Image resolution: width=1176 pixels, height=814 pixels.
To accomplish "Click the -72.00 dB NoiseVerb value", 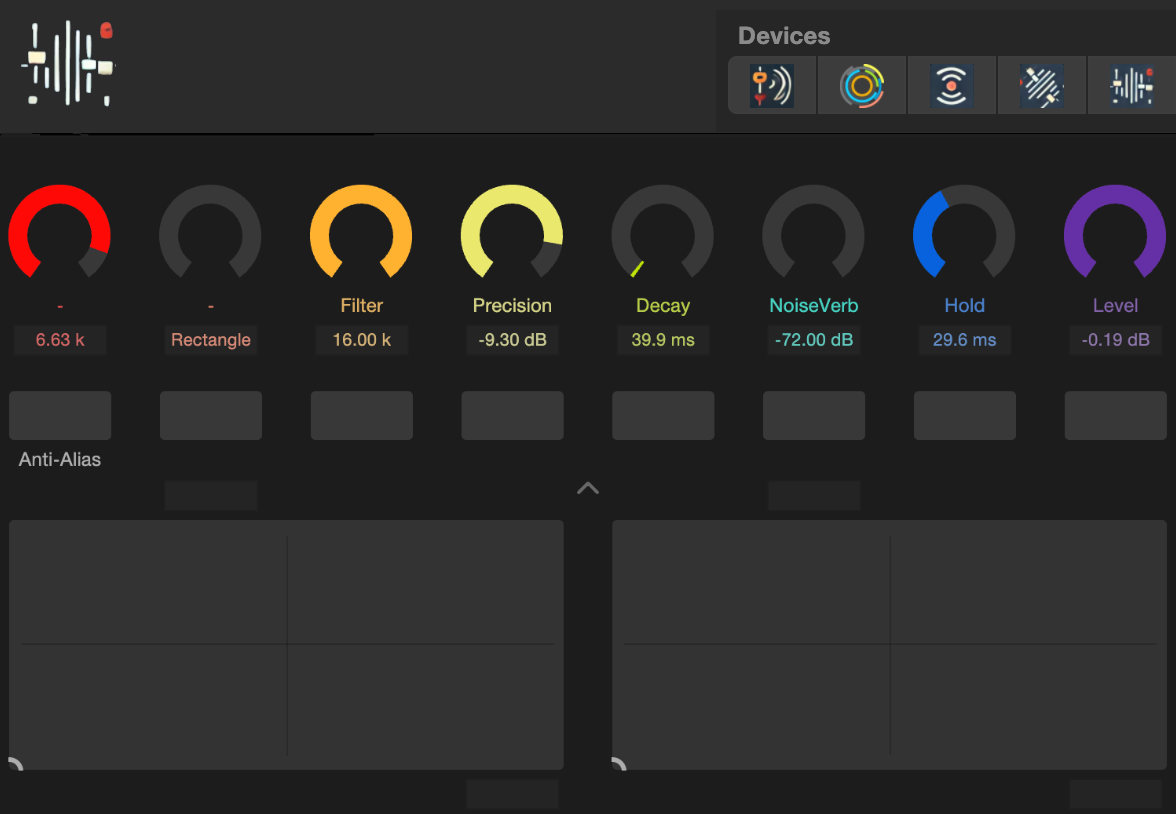I will tap(814, 340).
